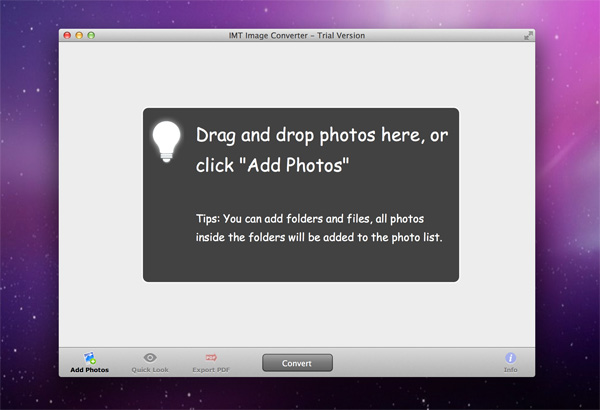Start conversion with the Convert button
The height and width of the screenshot is (410, 600).
coord(297,363)
